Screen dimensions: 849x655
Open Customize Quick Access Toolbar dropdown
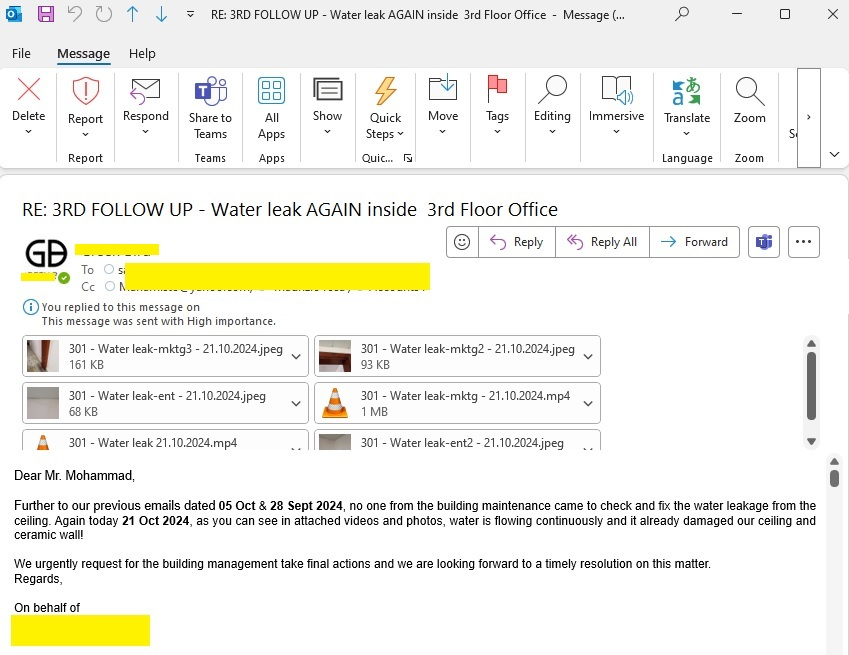[190, 14]
